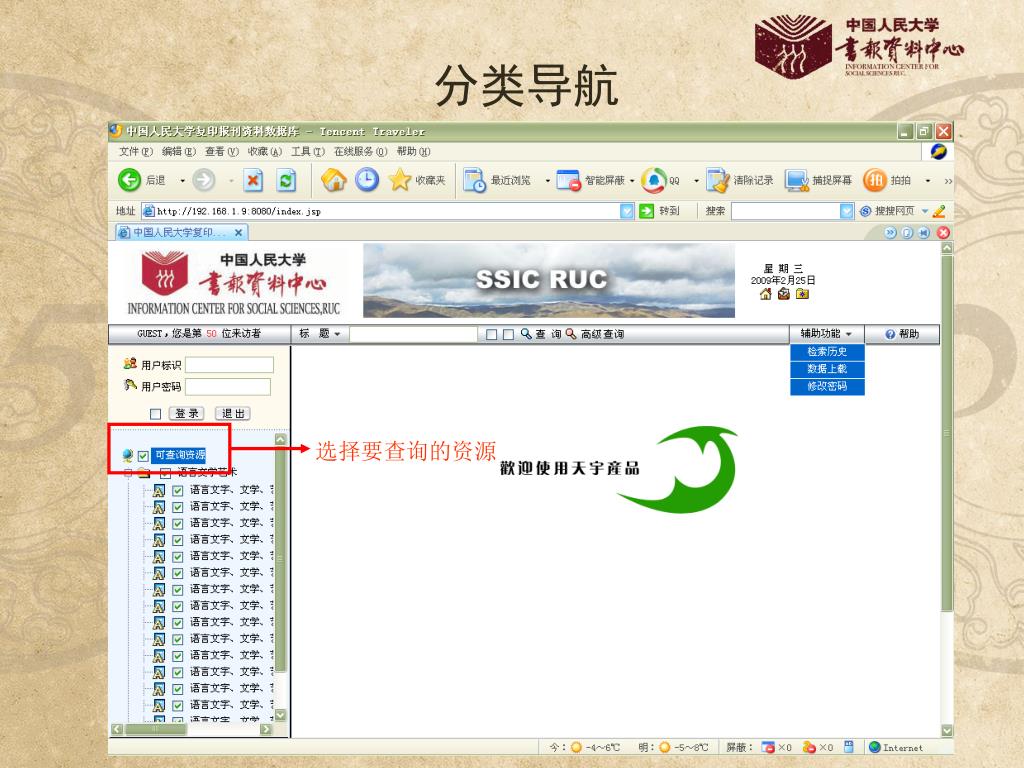Image resolution: width=1024 pixels, height=768 pixels.
Task: Click the gray Forward arrow icon
Action: tap(204, 180)
